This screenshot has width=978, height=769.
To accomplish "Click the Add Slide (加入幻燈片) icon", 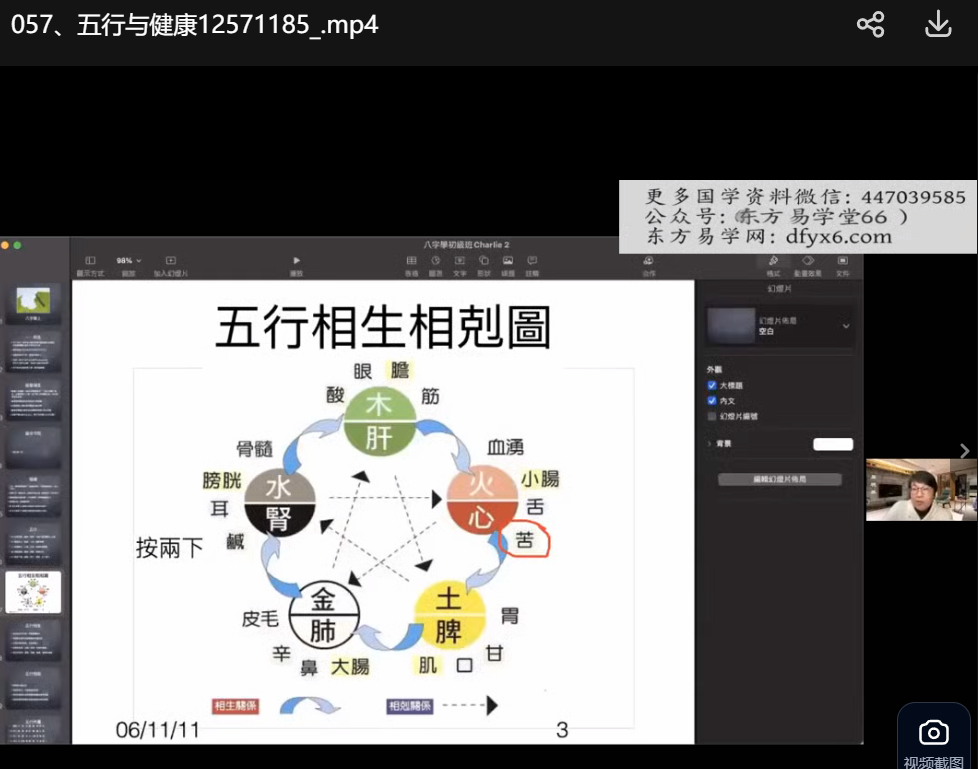I will (170, 261).
